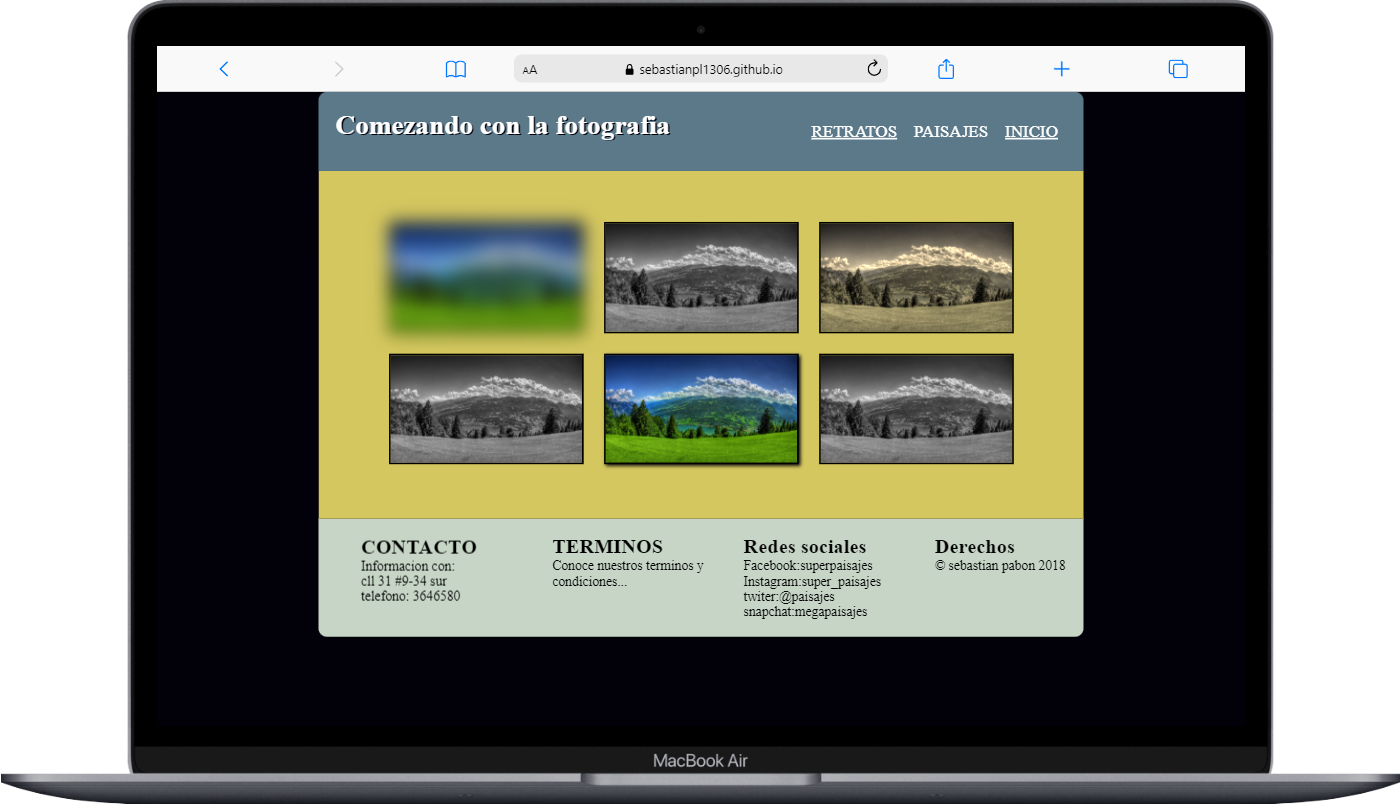Navigate to the INICIO link

tap(1031, 132)
